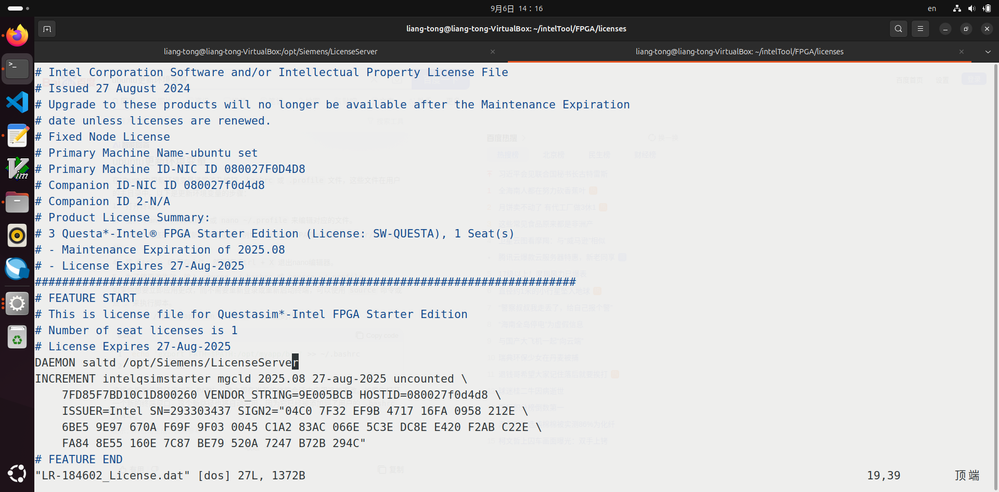The width and height of the screenshot is (999, 492).
Task: Click the 'Companion ID 2-N/A' line
Action: [102, 201]
